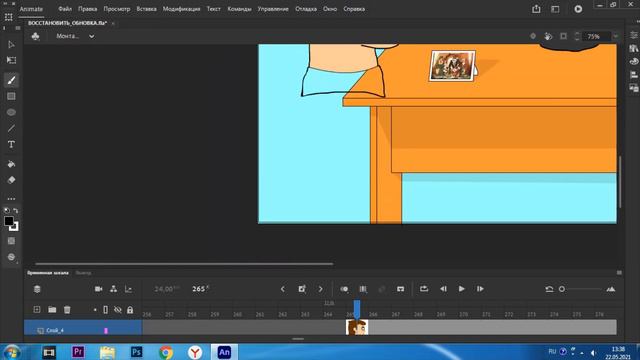Select the Brush tool

(x=11, y=80)
